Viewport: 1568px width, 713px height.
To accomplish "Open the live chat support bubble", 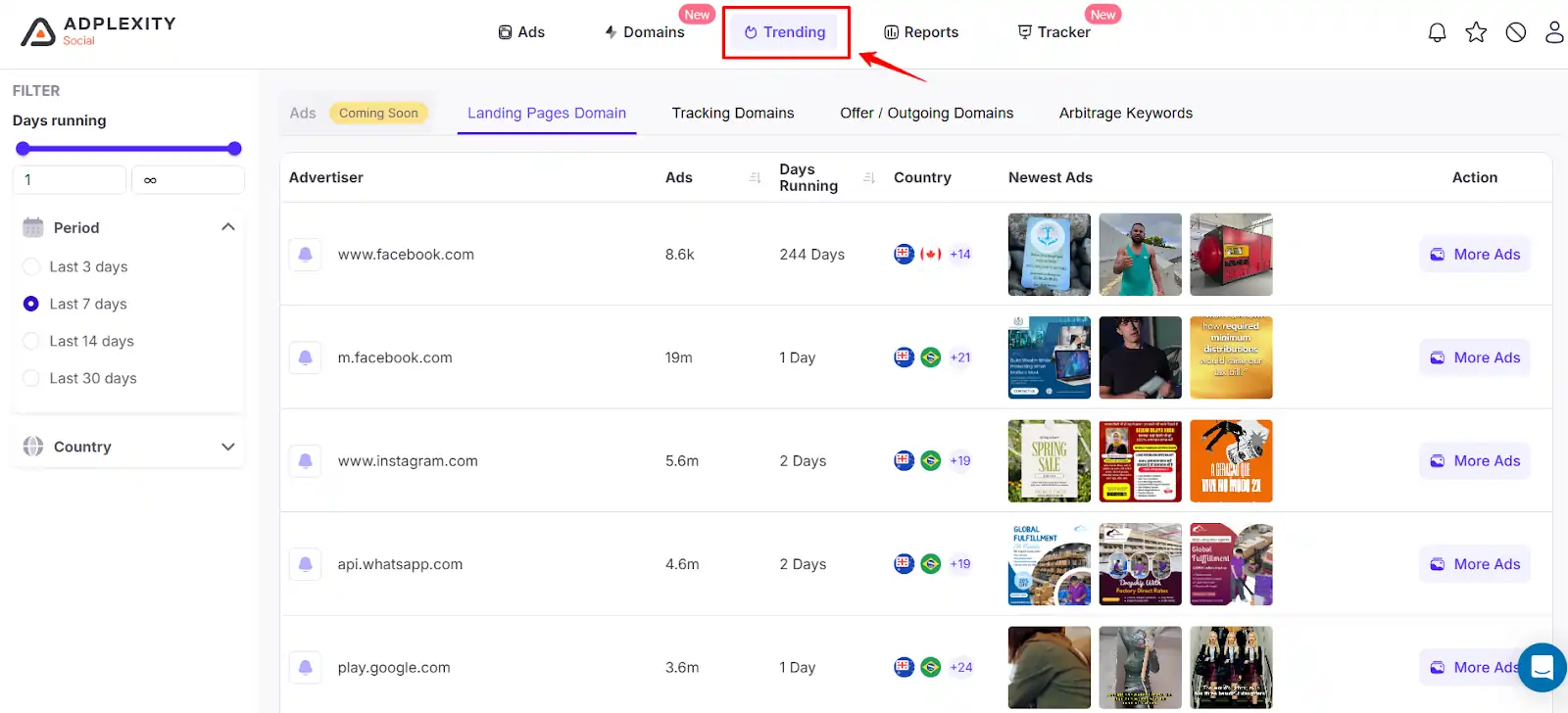I will [x=1542, y=668].
